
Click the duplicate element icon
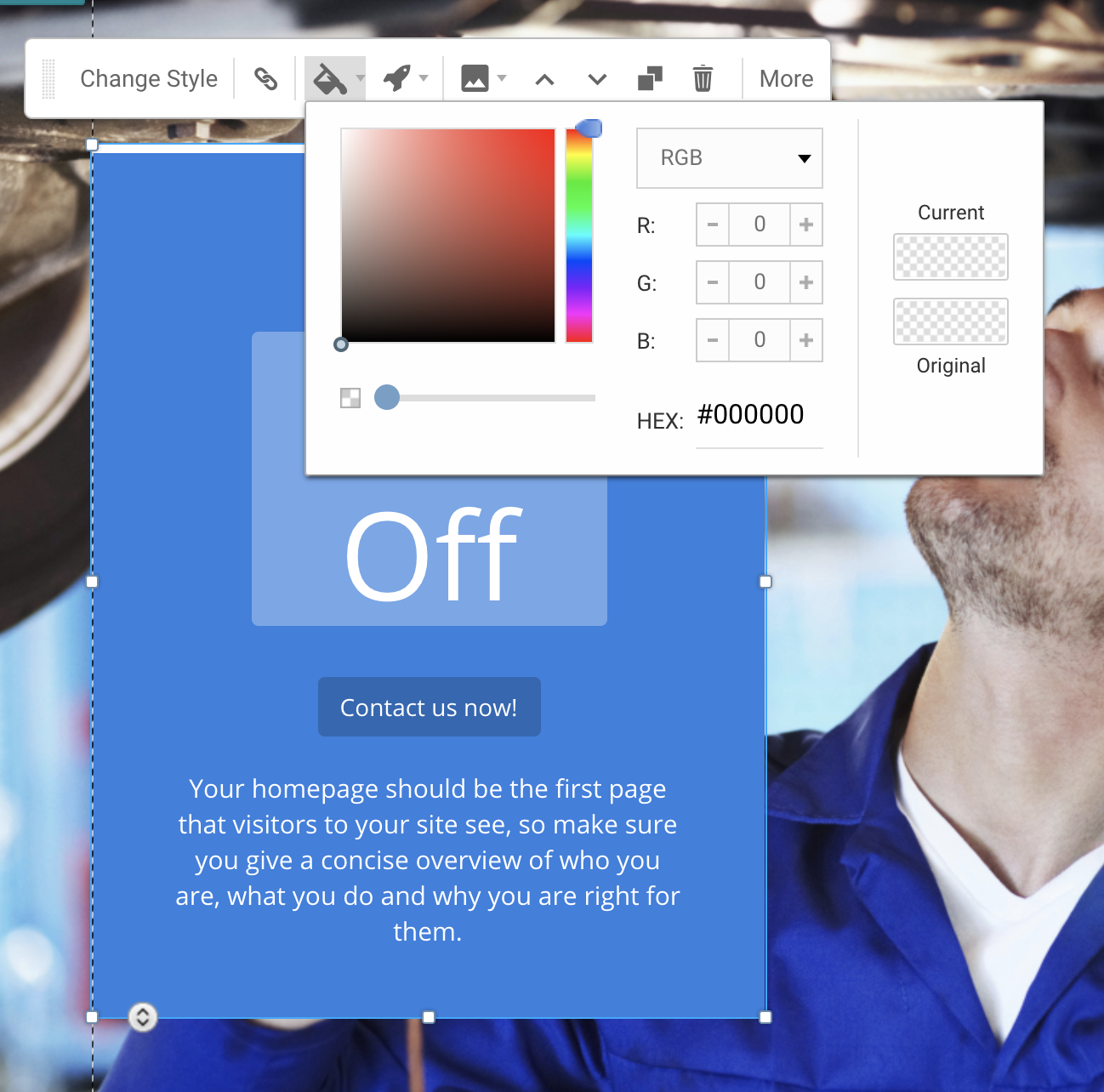(x=650, y=79)
